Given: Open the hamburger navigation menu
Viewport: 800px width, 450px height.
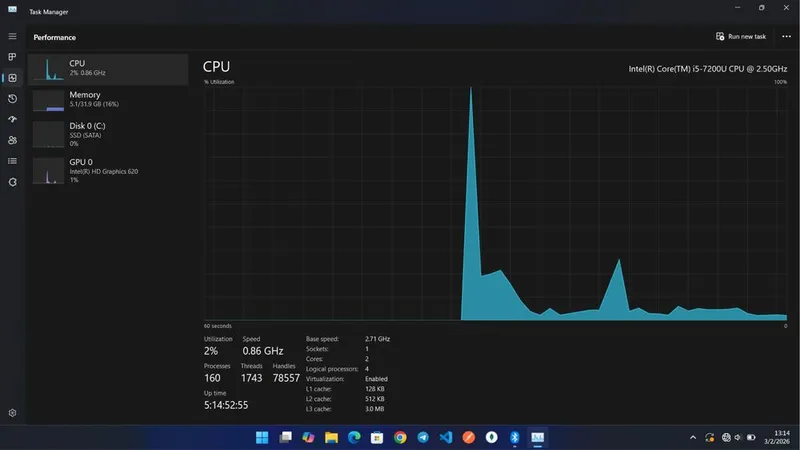Looking at the screenshot, I should (12, 36).
